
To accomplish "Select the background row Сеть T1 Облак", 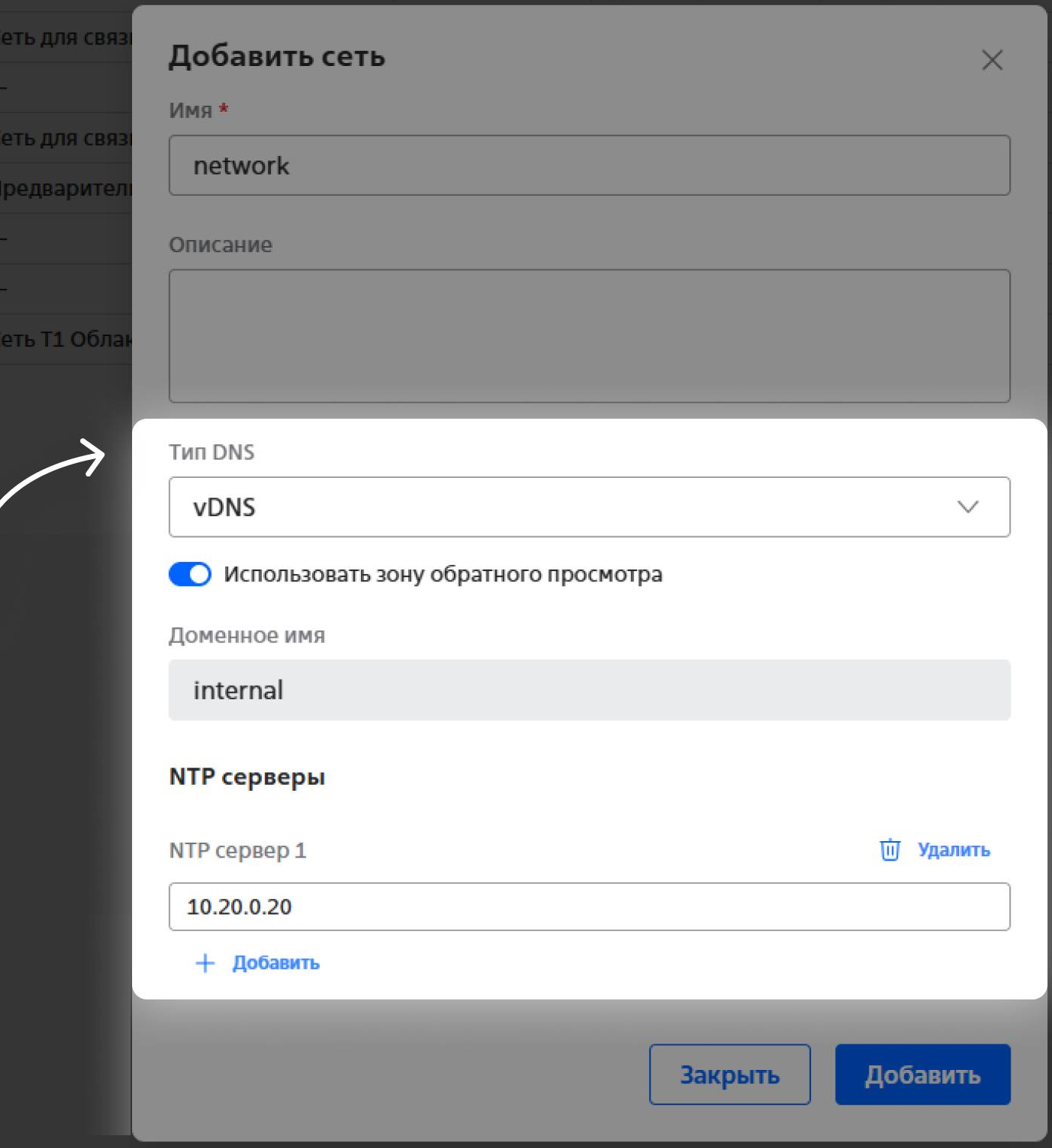I will [x=66, y=339].
